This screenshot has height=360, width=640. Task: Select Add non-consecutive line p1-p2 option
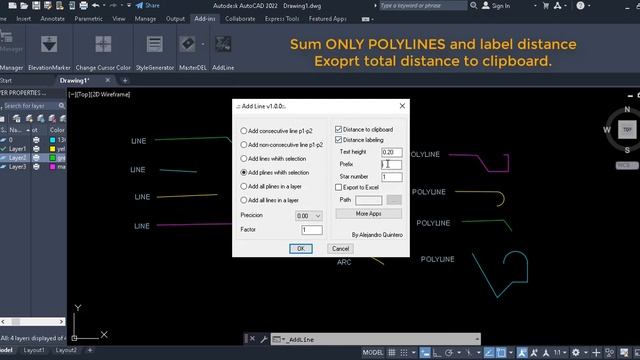(x=282, y=144)
